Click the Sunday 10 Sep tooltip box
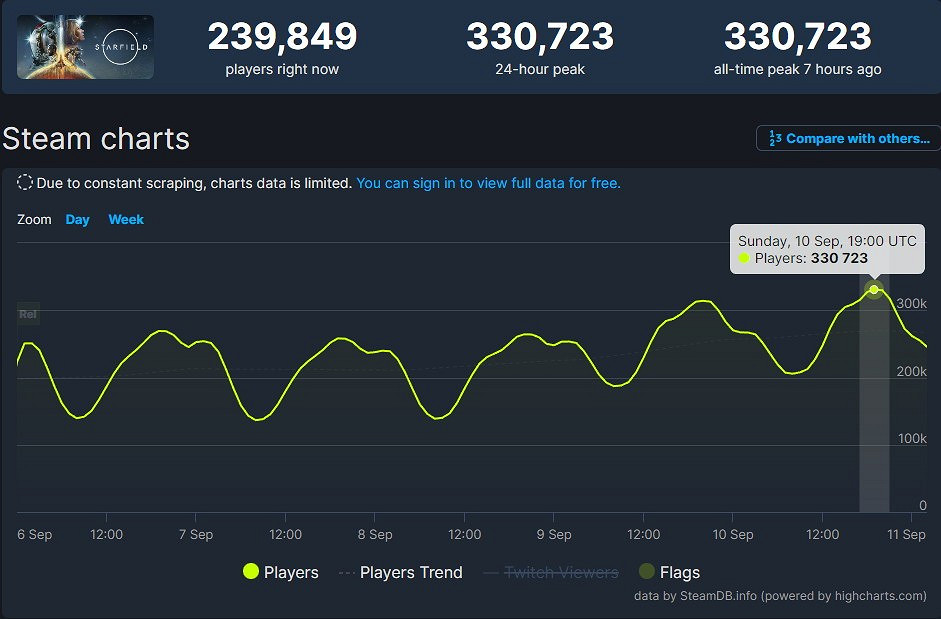The height and width of the screenshot is (619, 941). (x=827, y=250)
